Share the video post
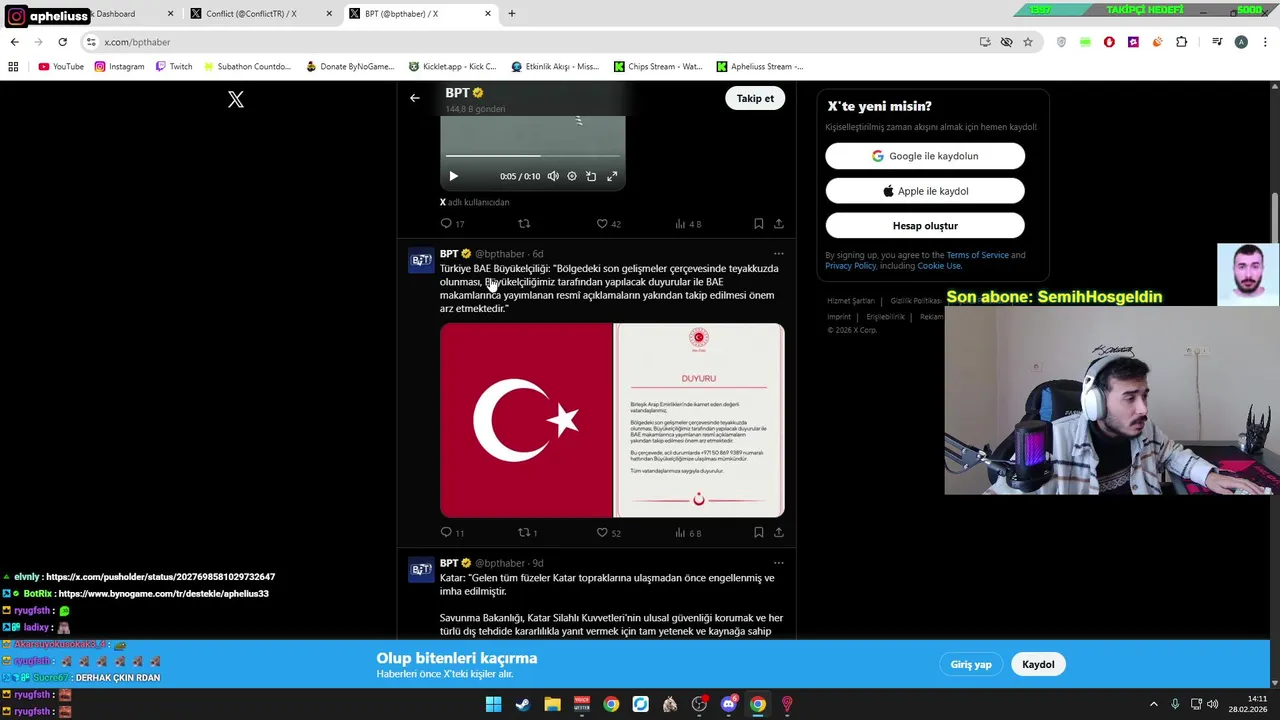Viewport: 1280px width, 720px height. tap(779, 224)
